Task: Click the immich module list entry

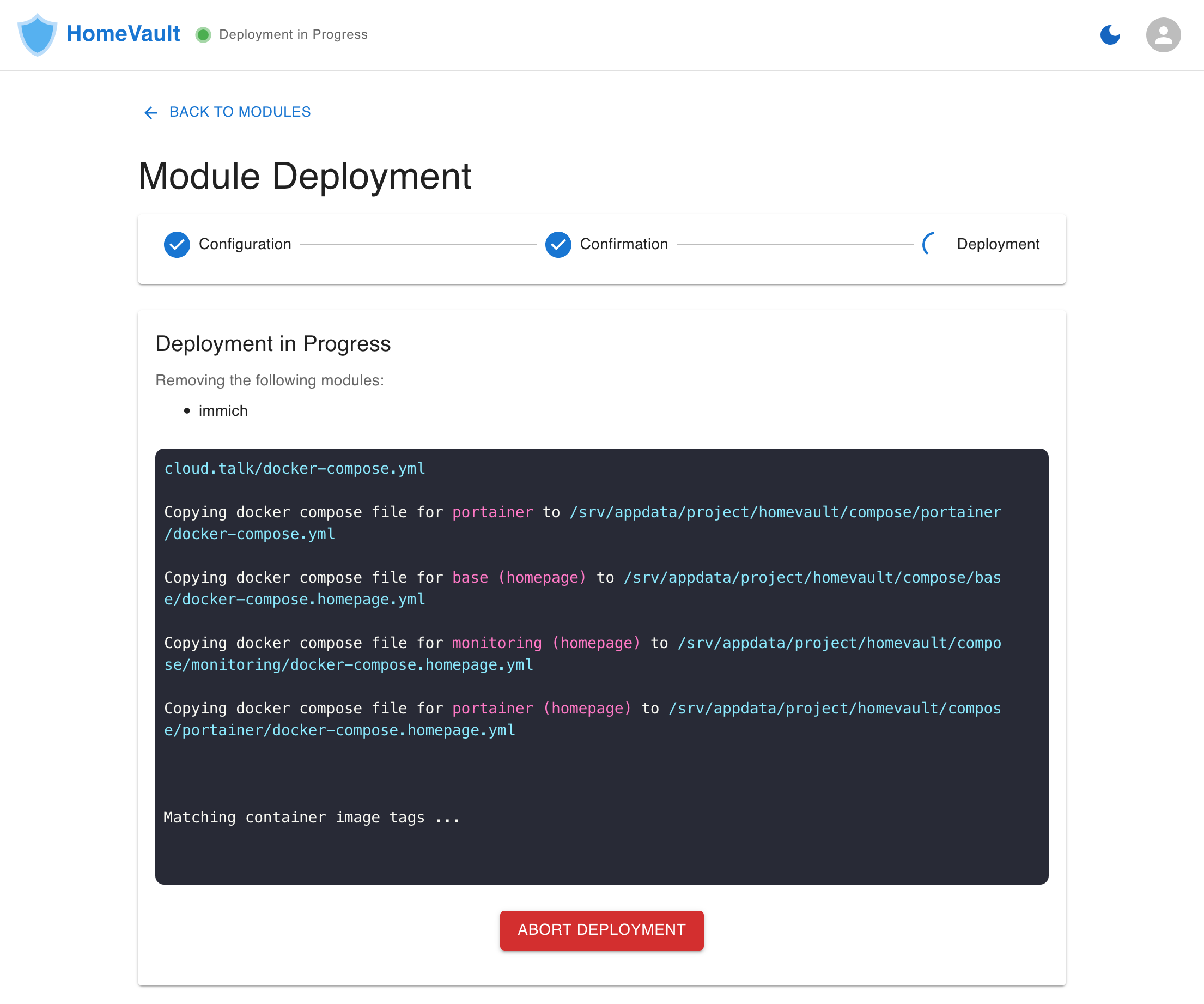Action: pos(223,411)
